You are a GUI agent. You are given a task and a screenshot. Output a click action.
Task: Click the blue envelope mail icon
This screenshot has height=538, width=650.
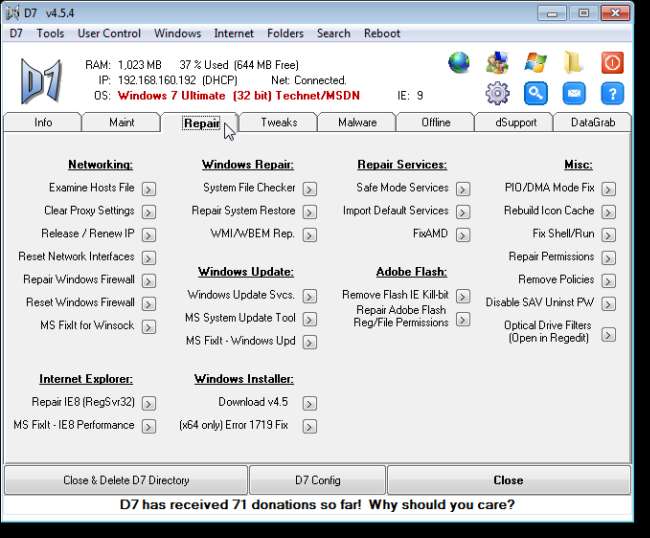(573, 94)
